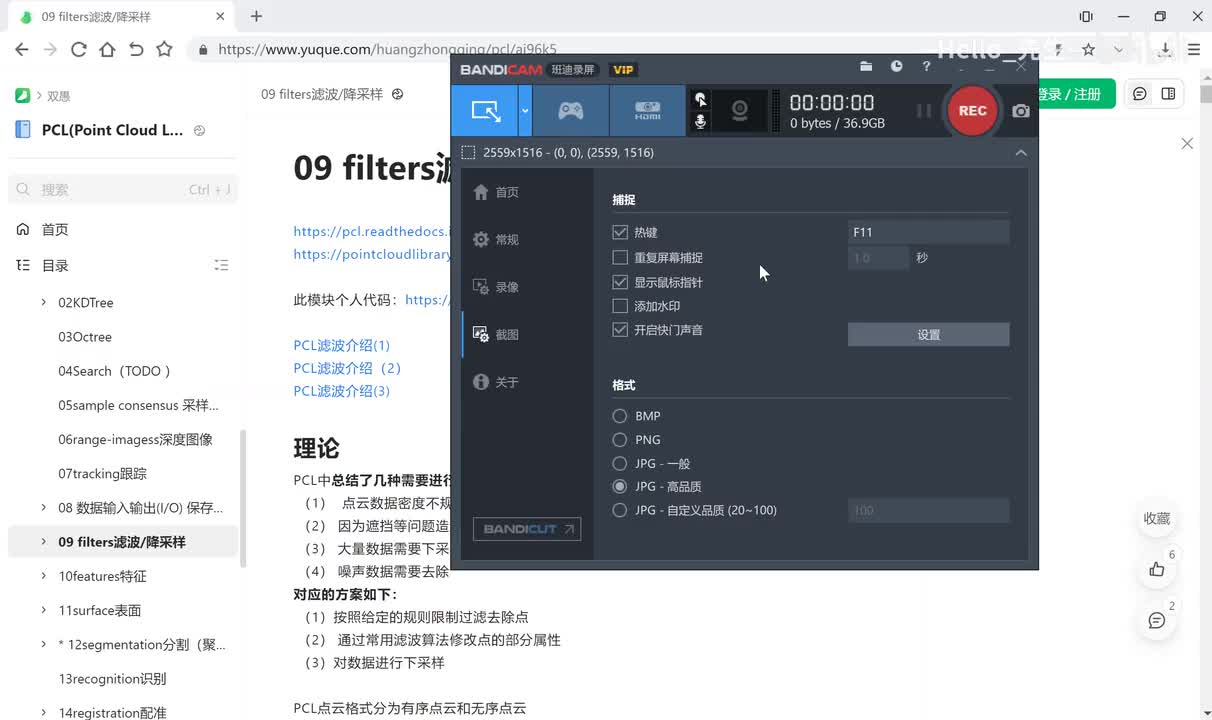Open comment bubble icon beside 登录/注册
1212x720 pixels.
(x=1140, y=94)
